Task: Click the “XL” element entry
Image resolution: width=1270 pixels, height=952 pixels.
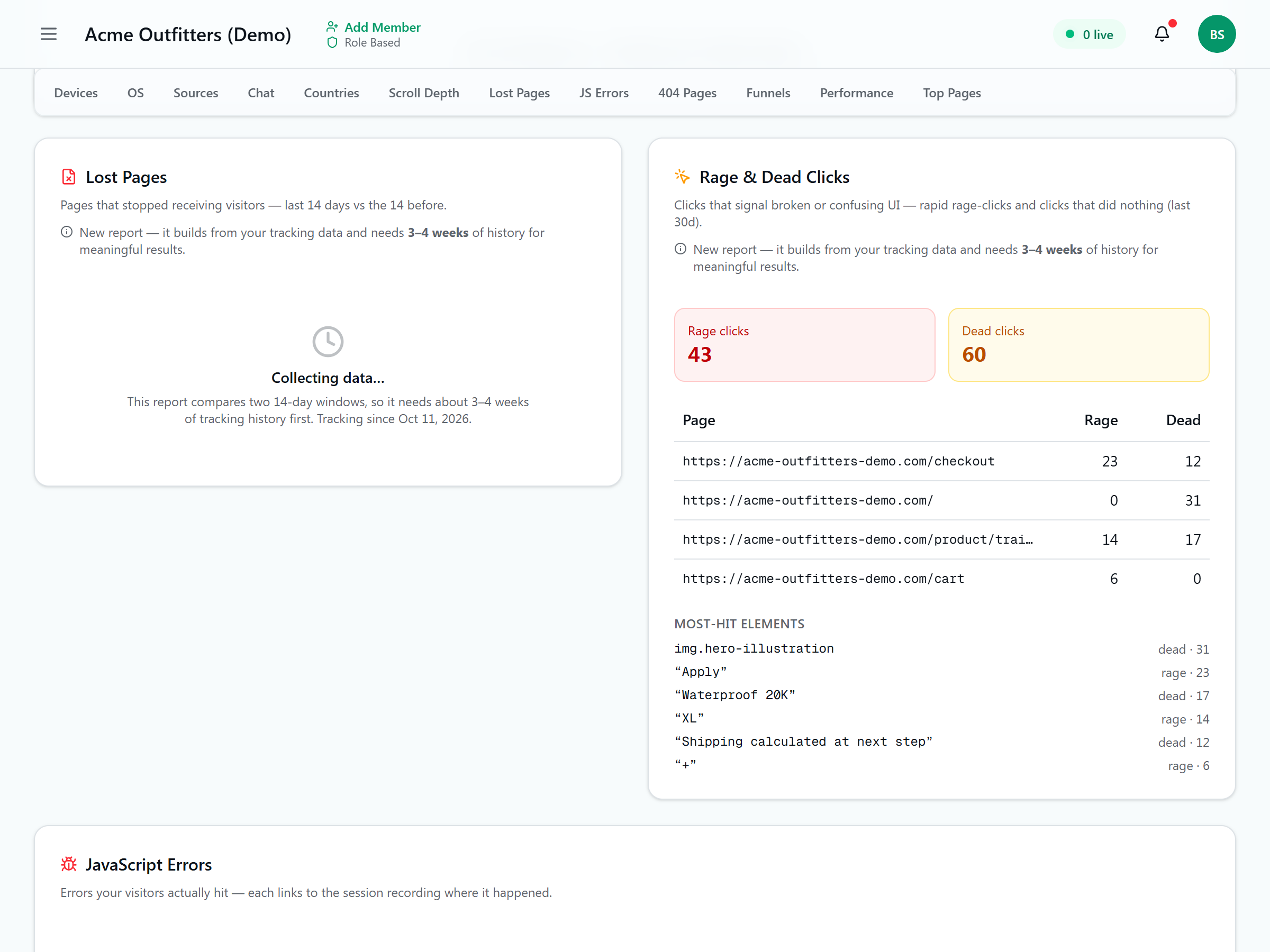Action: coord(941,718)
